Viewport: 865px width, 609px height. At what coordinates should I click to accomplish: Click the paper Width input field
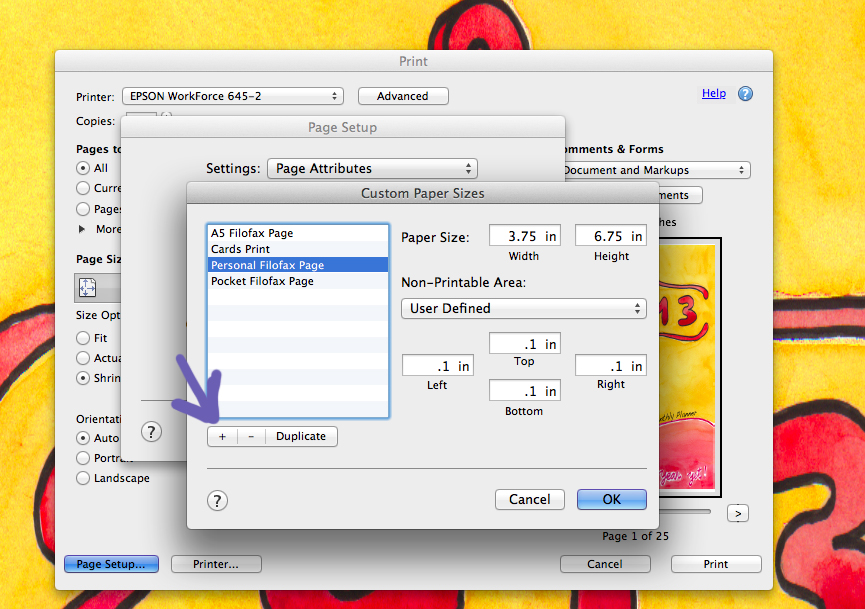(523, 236)
